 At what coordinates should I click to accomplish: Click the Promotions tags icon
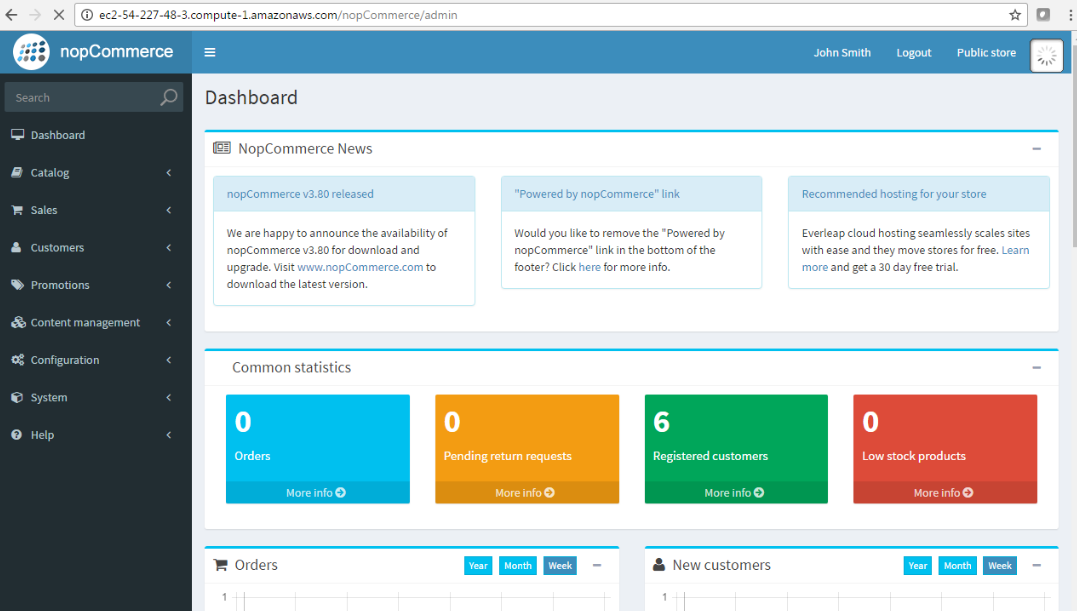(17, 284)
